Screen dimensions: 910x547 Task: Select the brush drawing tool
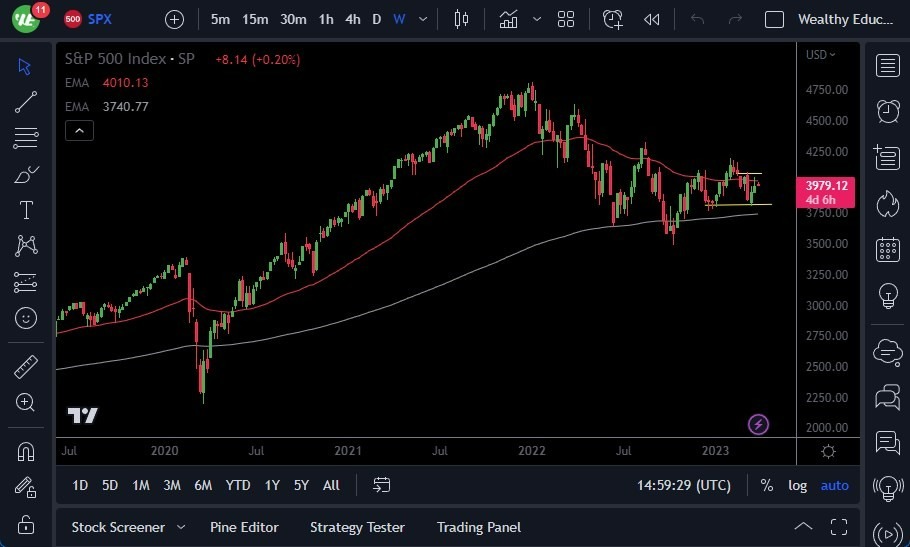pyautogui.click(x=26, y=174)
